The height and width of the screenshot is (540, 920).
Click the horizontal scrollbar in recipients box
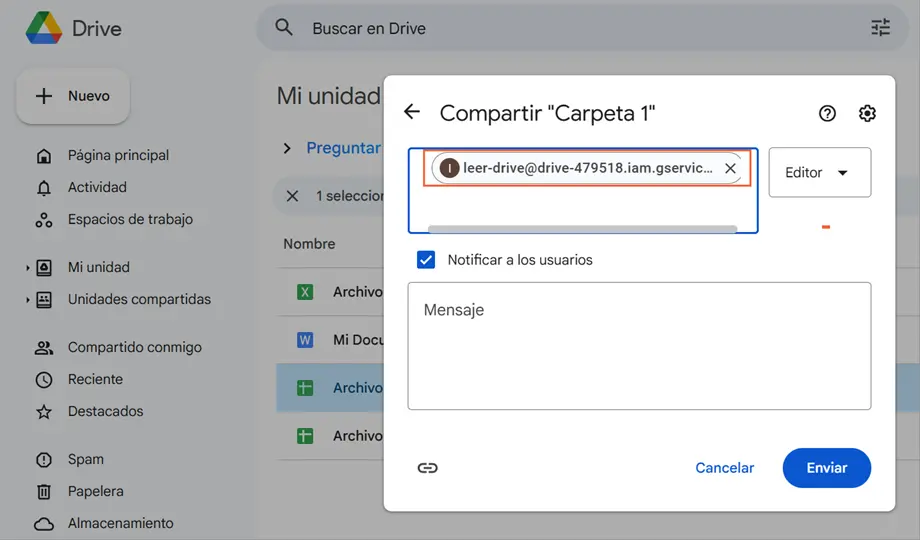[583, 229]
